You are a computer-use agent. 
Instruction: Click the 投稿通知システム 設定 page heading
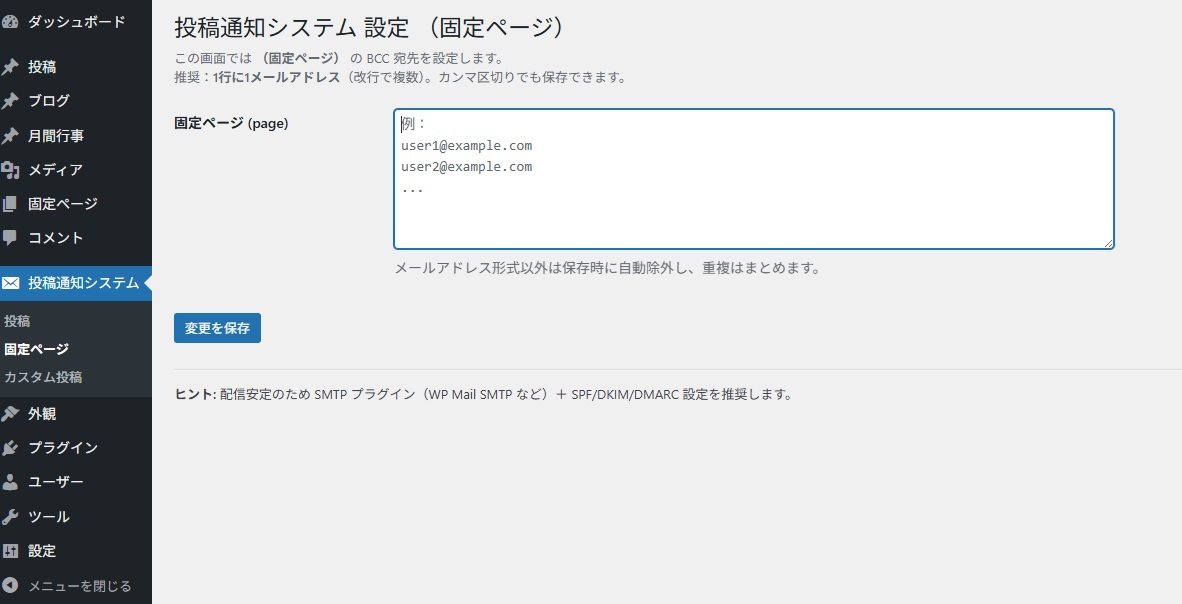pyautogui.click(x=369, y=28)
